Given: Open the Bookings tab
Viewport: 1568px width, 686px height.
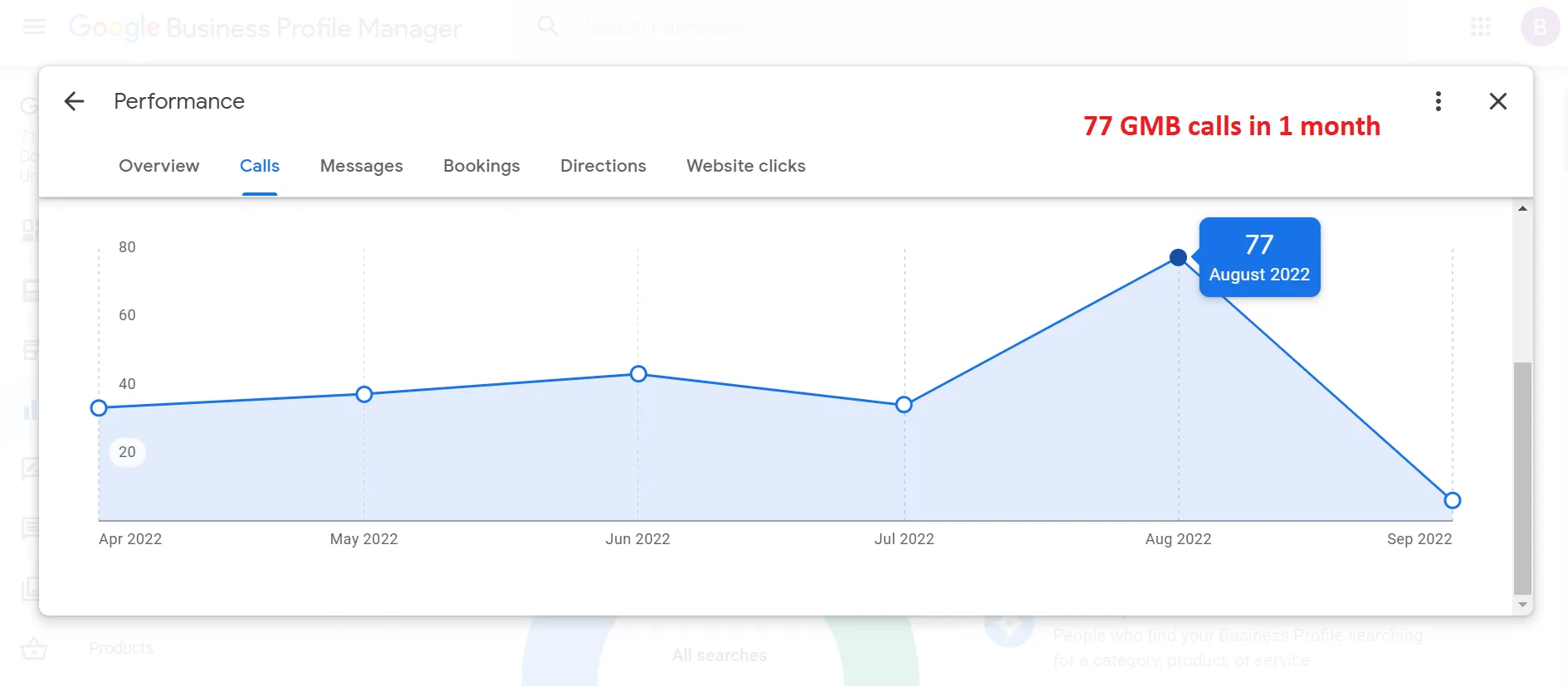Looking at the screenshot, I should coord(481,166).
